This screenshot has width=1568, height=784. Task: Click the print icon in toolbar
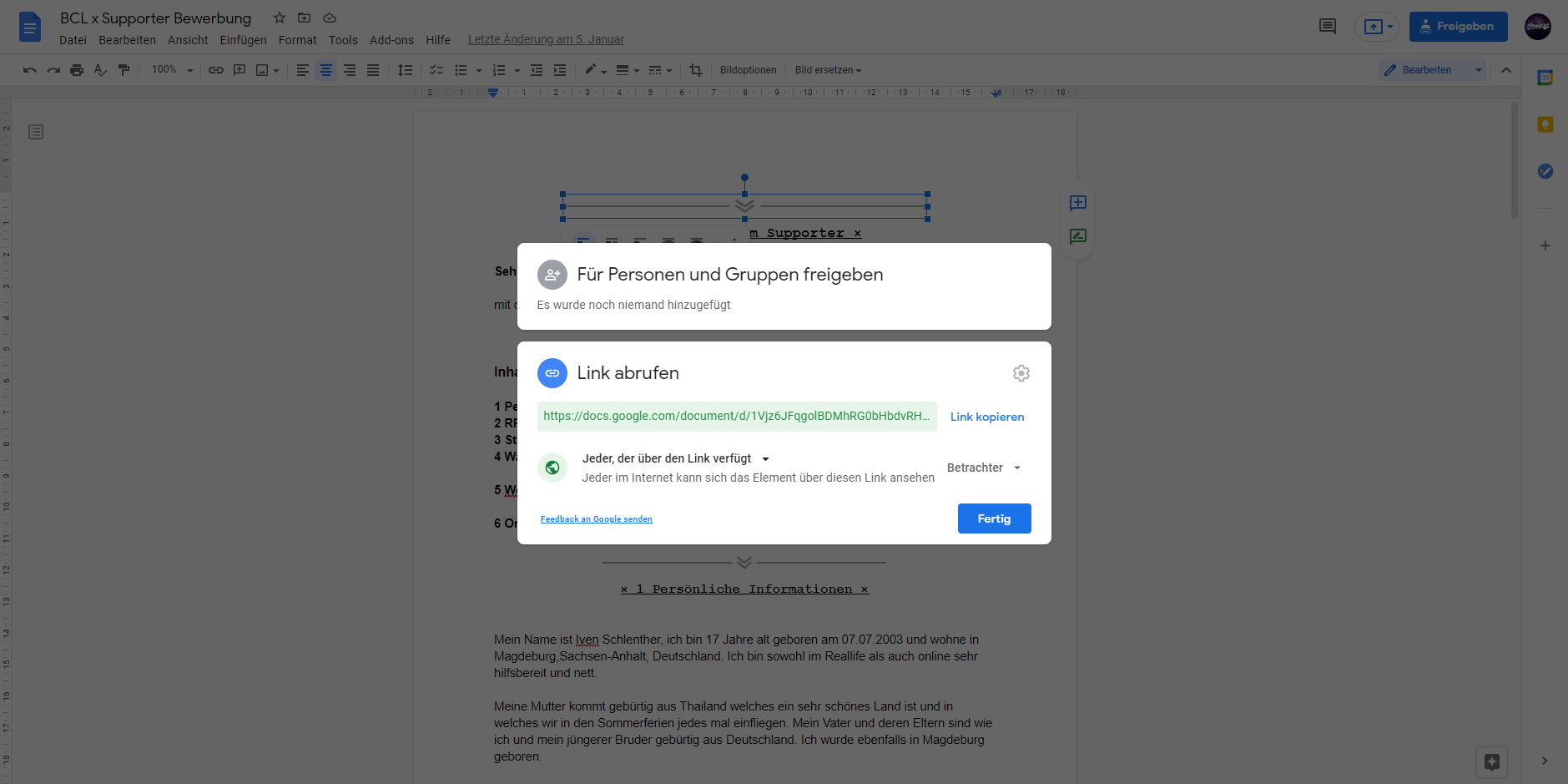coord(77,70)
